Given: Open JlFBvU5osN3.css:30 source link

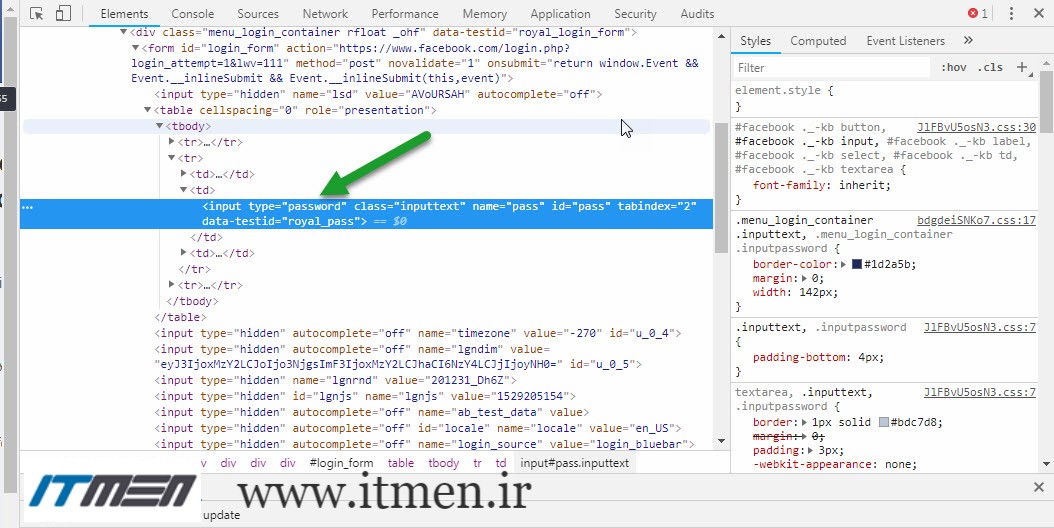Looking at the screenshot, I should coord(977,127).
